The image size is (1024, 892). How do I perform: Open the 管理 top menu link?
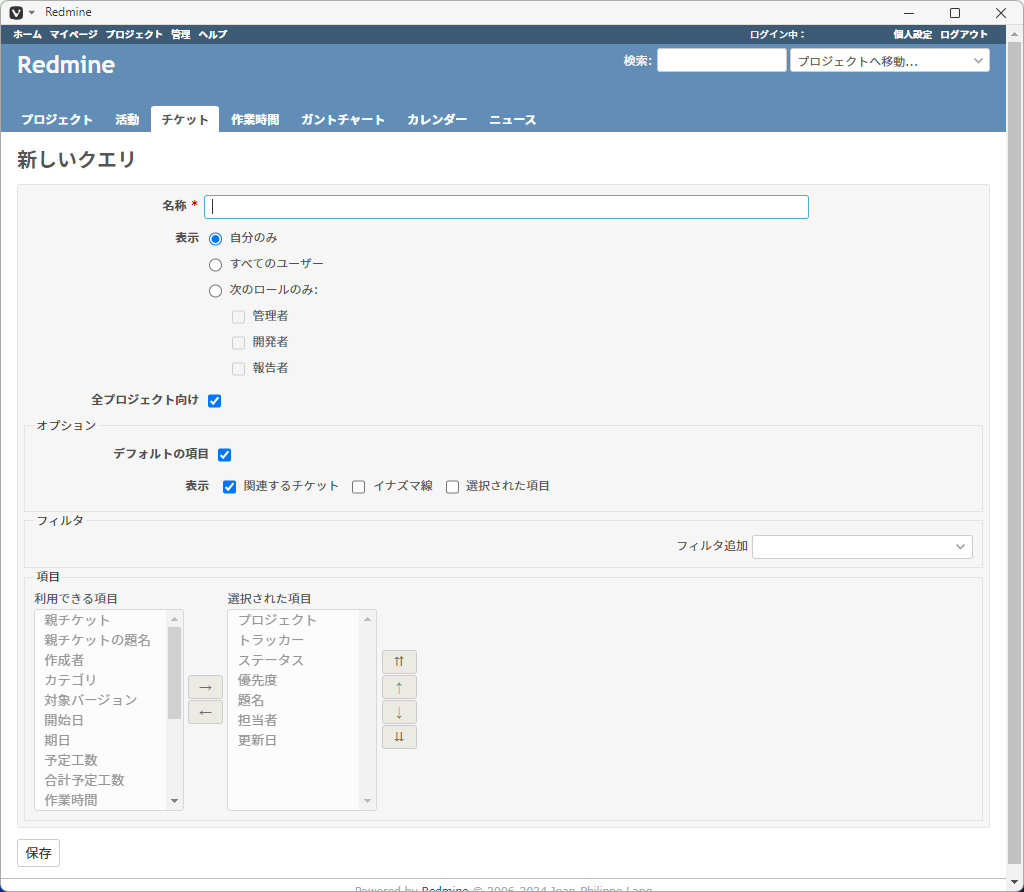pos(181,35)
